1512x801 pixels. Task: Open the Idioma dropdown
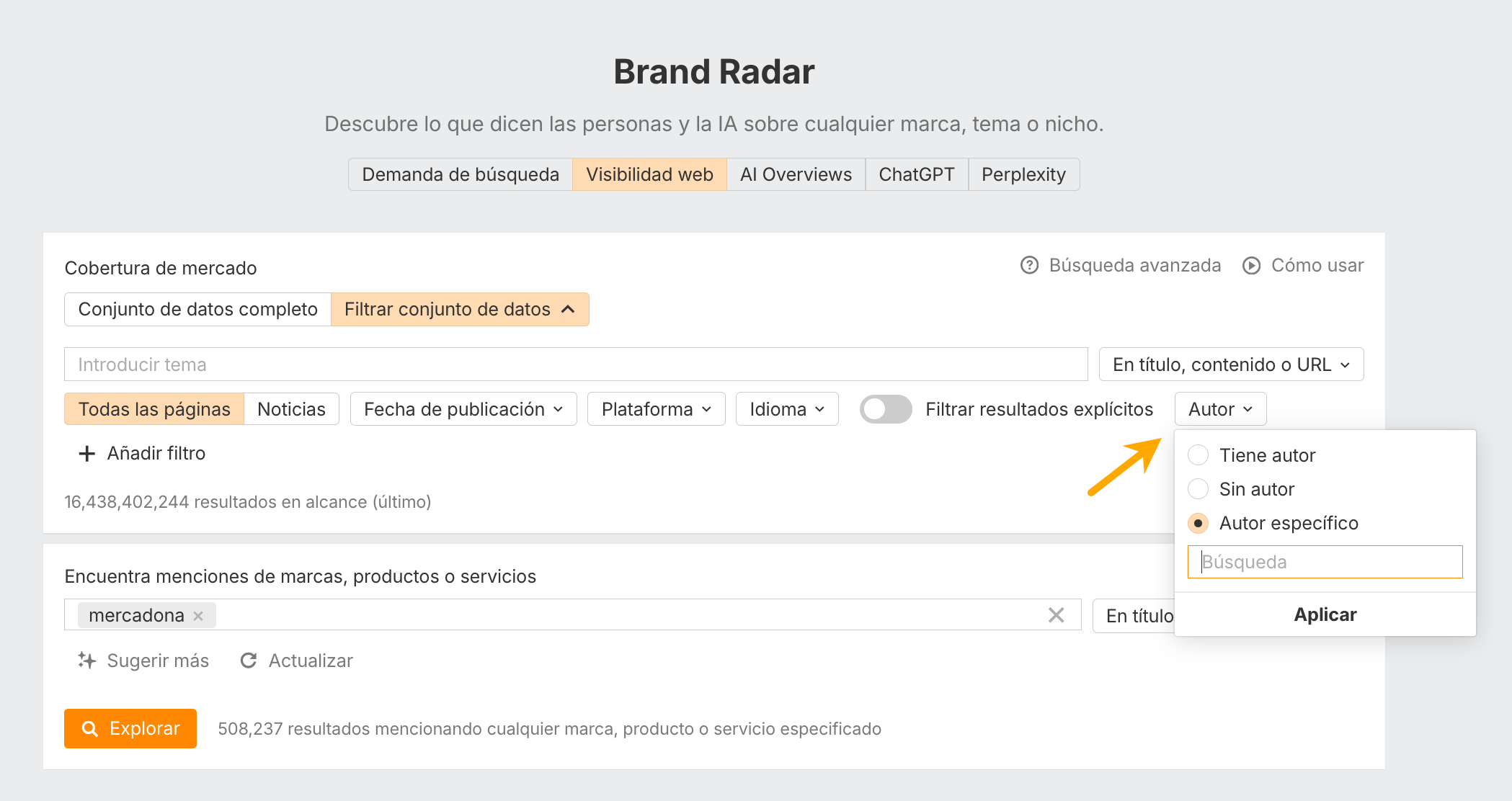coord(786,408)
